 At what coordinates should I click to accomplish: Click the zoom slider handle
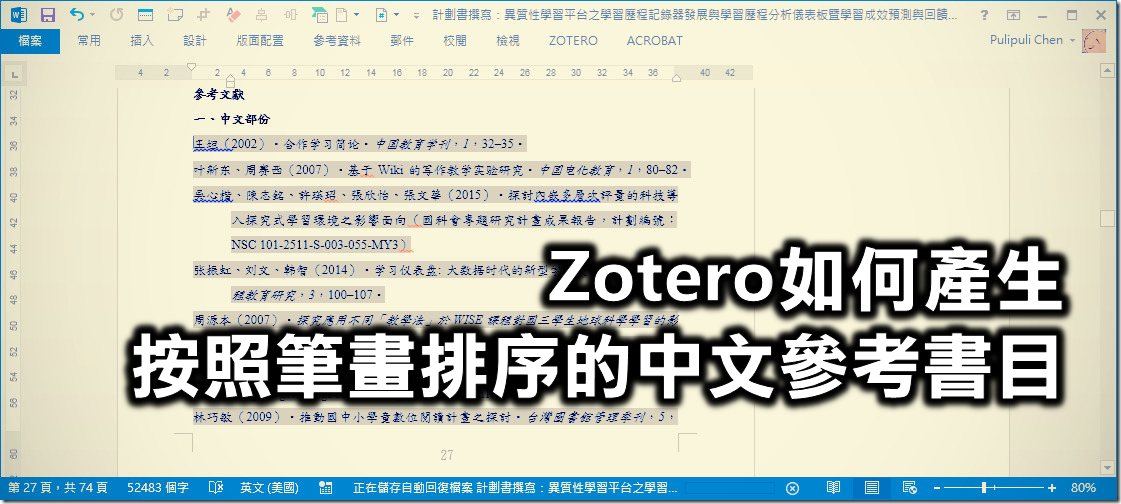tap(984, 488)
